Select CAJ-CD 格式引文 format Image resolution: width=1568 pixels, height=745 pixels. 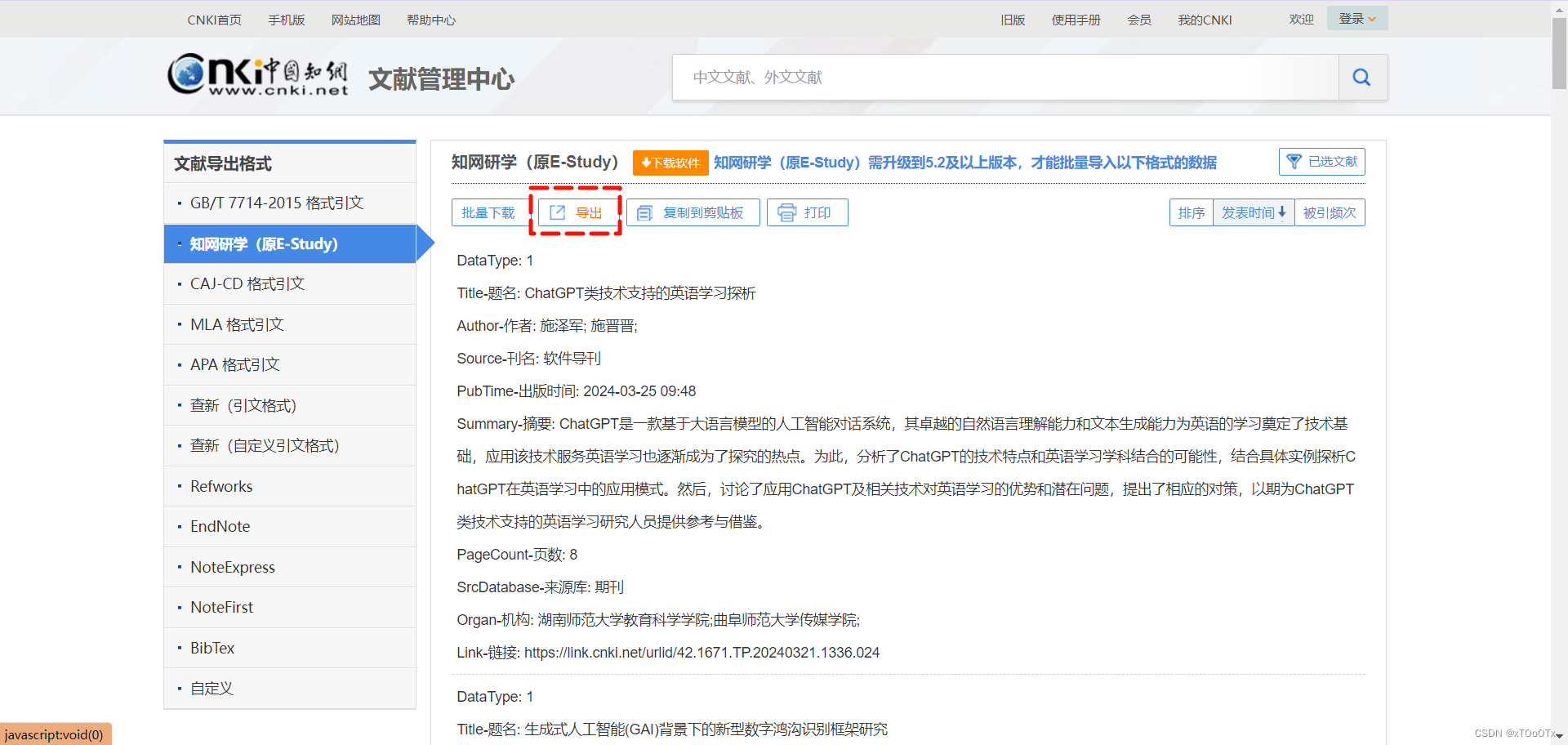point(290,284)
